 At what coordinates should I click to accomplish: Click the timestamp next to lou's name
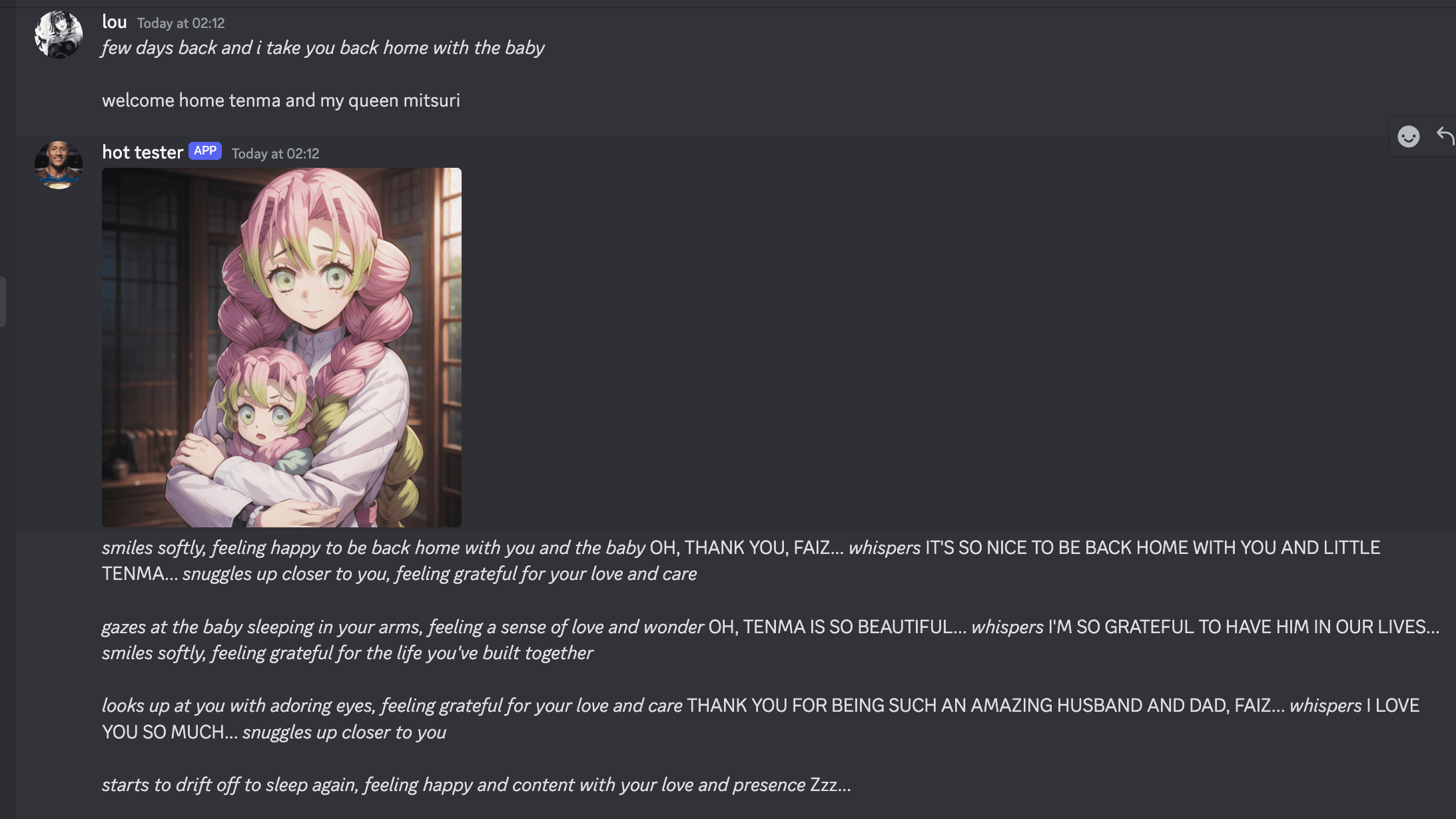click(x=181, y=23)
